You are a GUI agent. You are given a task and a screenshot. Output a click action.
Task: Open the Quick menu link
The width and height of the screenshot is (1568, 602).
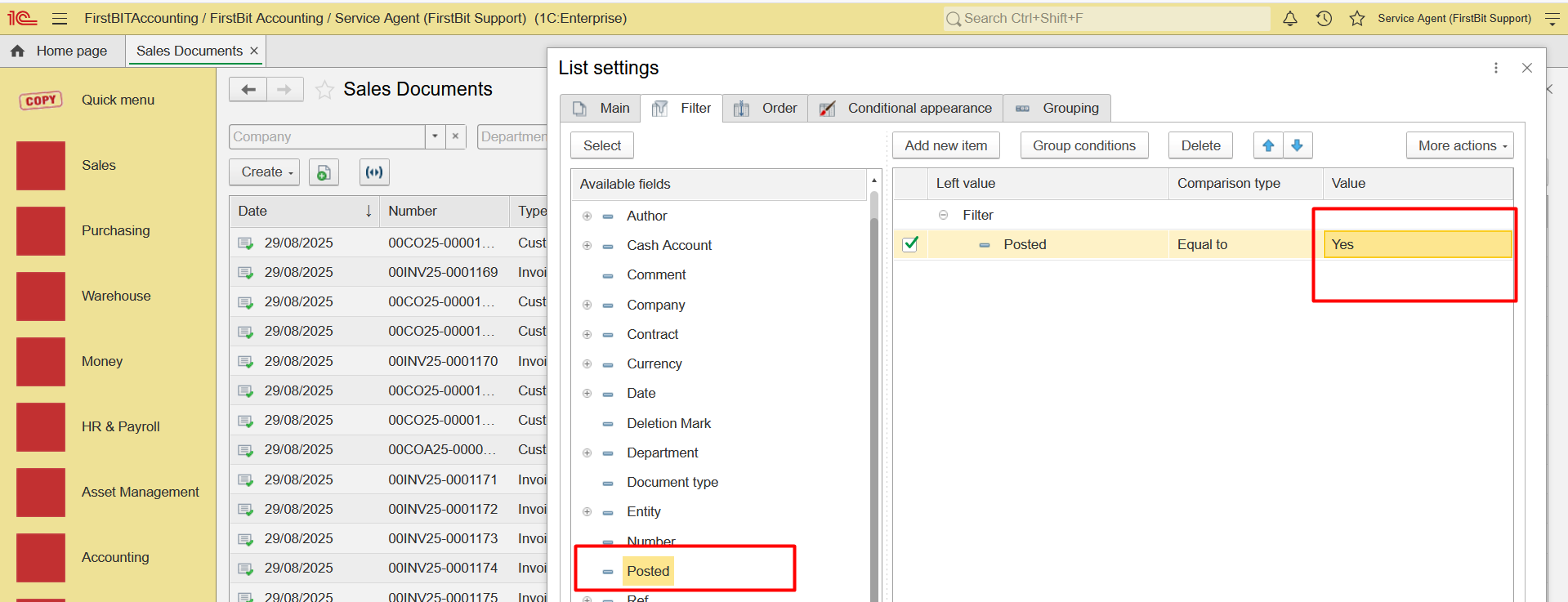[118, 100]
